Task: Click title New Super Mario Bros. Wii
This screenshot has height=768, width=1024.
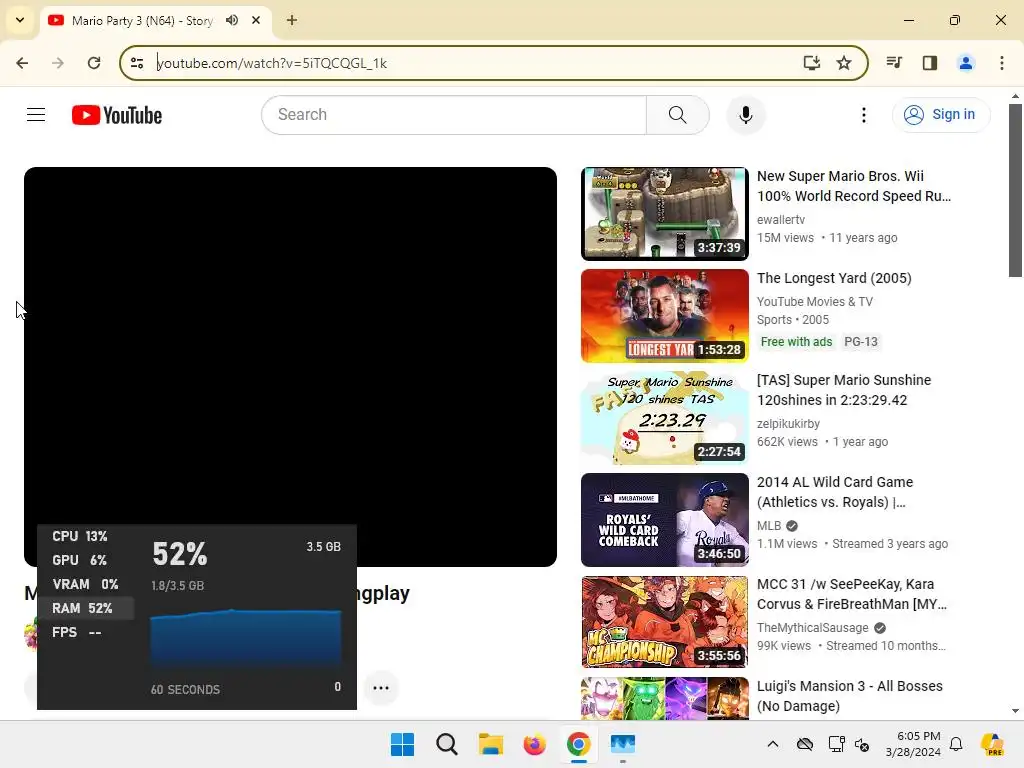Action: [x=854, y=186]
